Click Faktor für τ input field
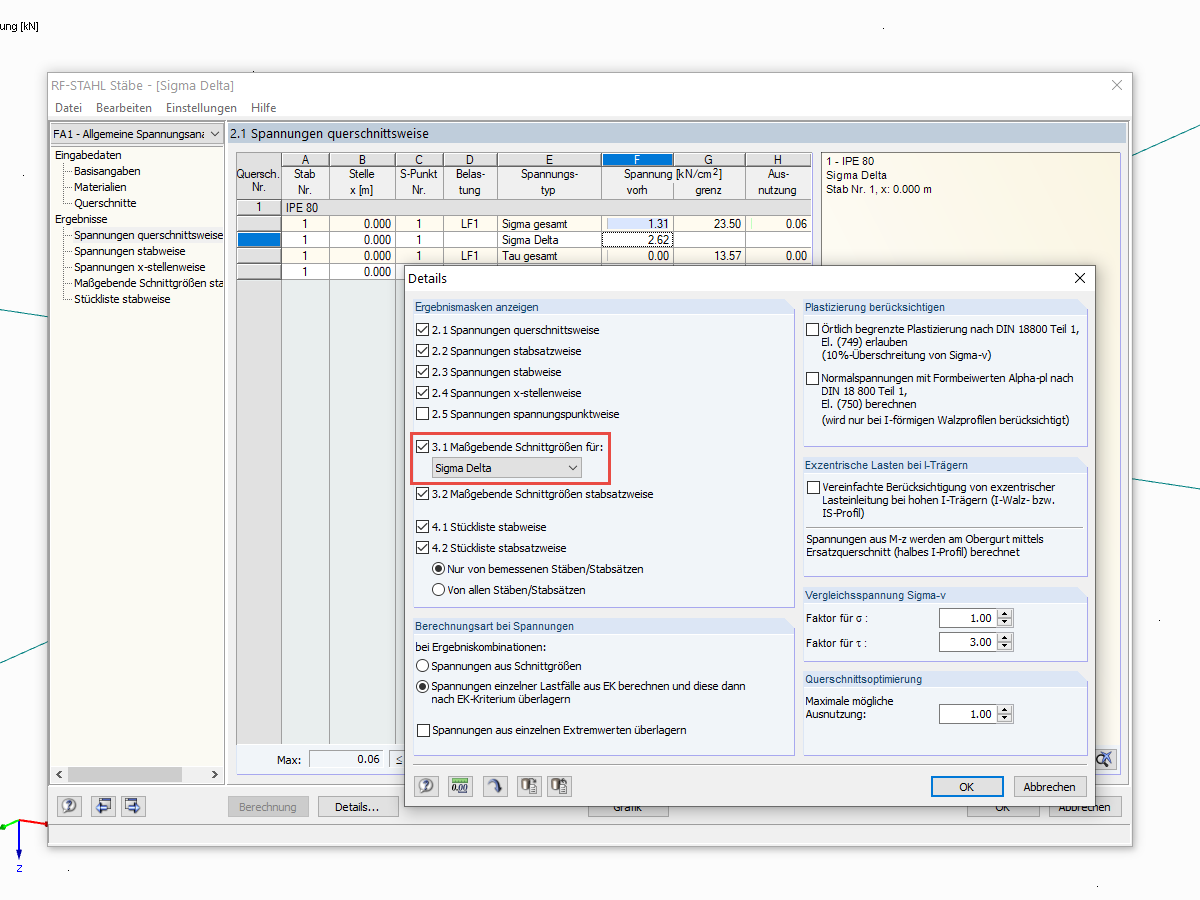Image resolution: width=1200 pixels, height=900 pixels. pyautogui.click(x=968, y=643)
